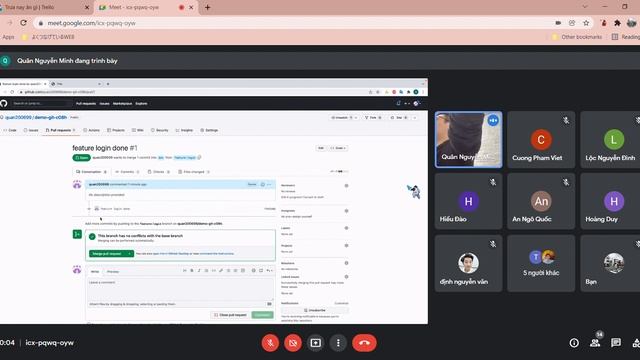Open the Apps bookmarks shortcut
This screenshot has height=360, width=640.
8,37
